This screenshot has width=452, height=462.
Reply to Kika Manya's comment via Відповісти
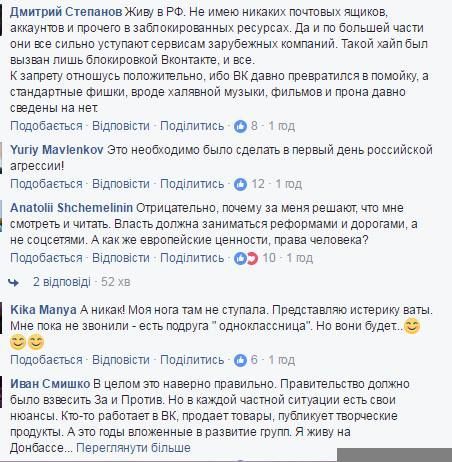point(121,360)
